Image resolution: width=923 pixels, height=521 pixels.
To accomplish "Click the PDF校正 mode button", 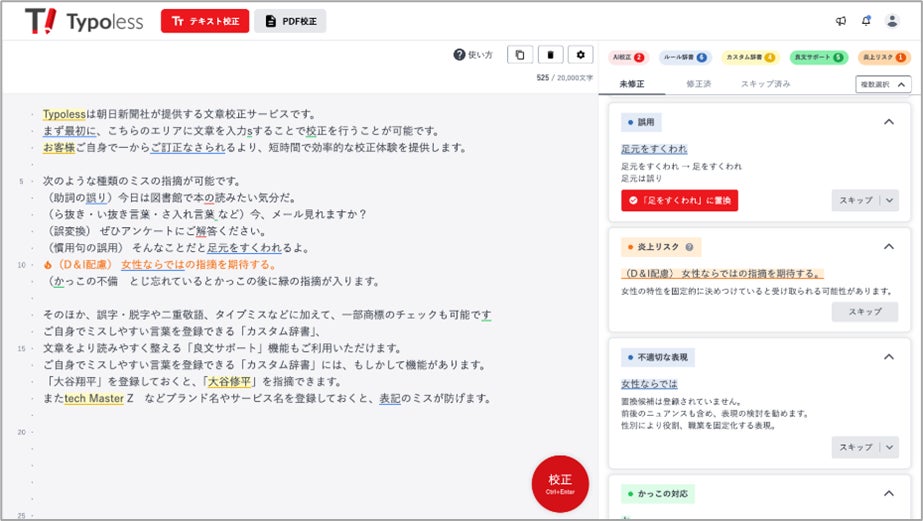I will [290, 21].
